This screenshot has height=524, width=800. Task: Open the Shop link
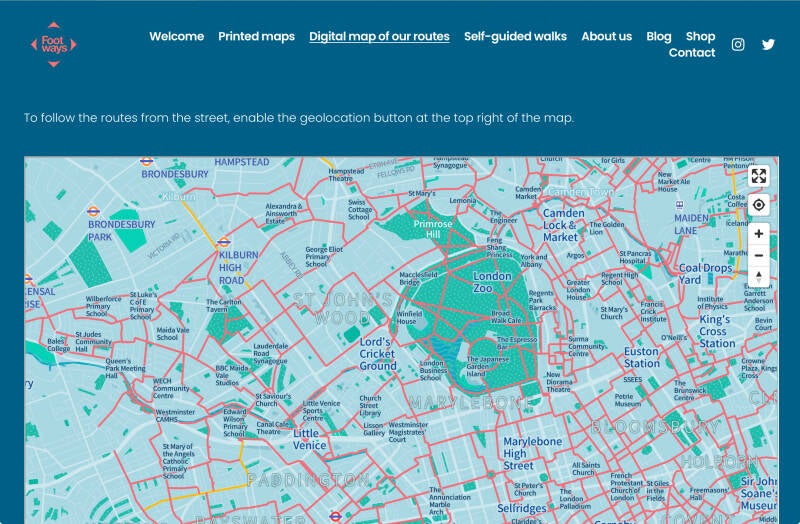click(701, 36)
